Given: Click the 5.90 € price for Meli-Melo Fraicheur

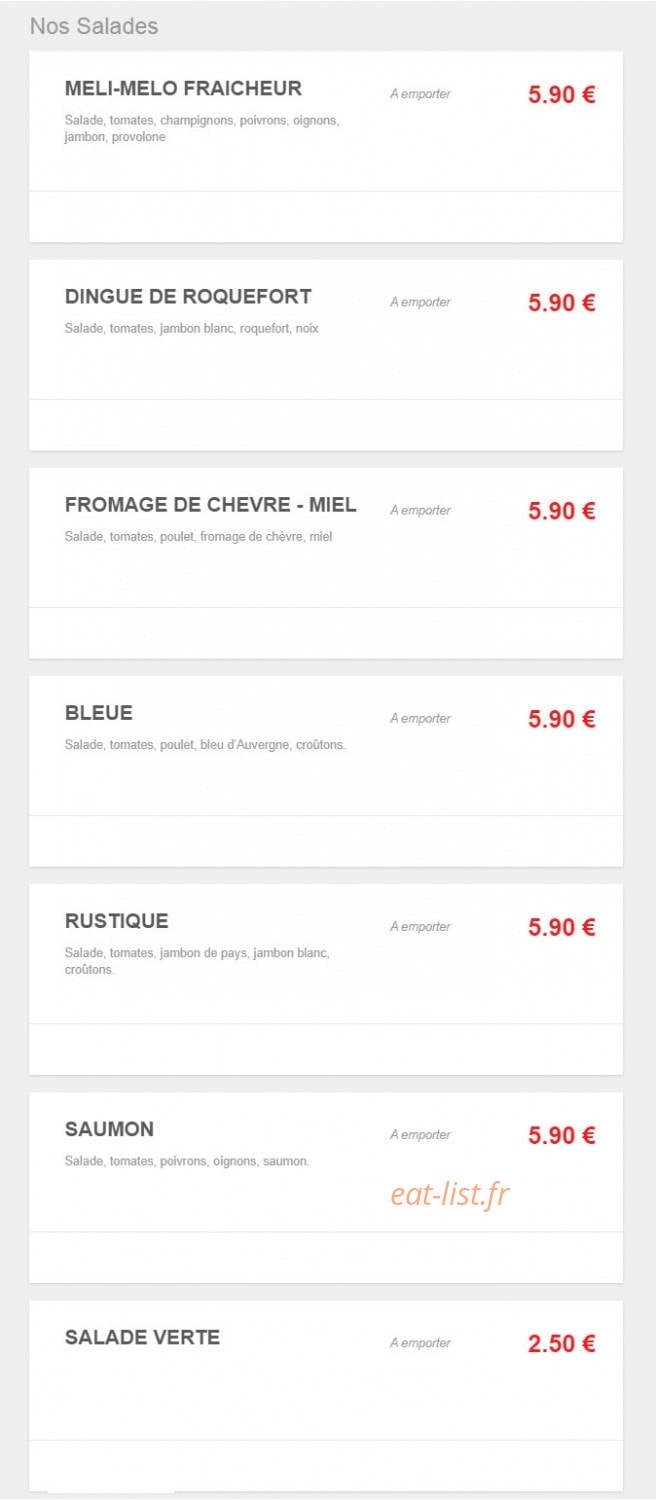Looking at the screenshot, I should [562, 95].
